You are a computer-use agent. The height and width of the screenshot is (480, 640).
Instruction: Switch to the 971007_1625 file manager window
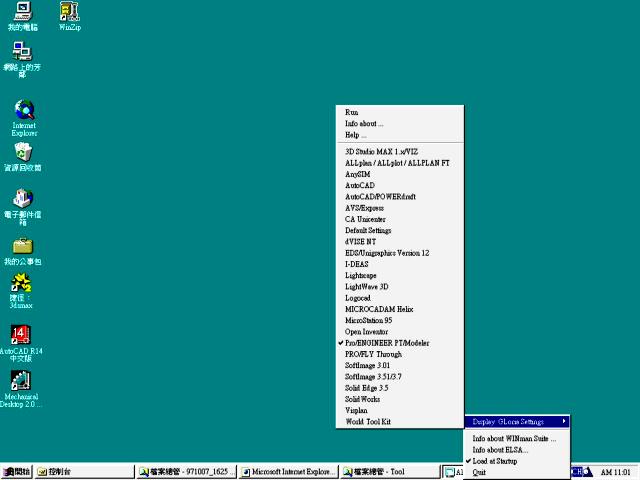click(x=187, y=472)
